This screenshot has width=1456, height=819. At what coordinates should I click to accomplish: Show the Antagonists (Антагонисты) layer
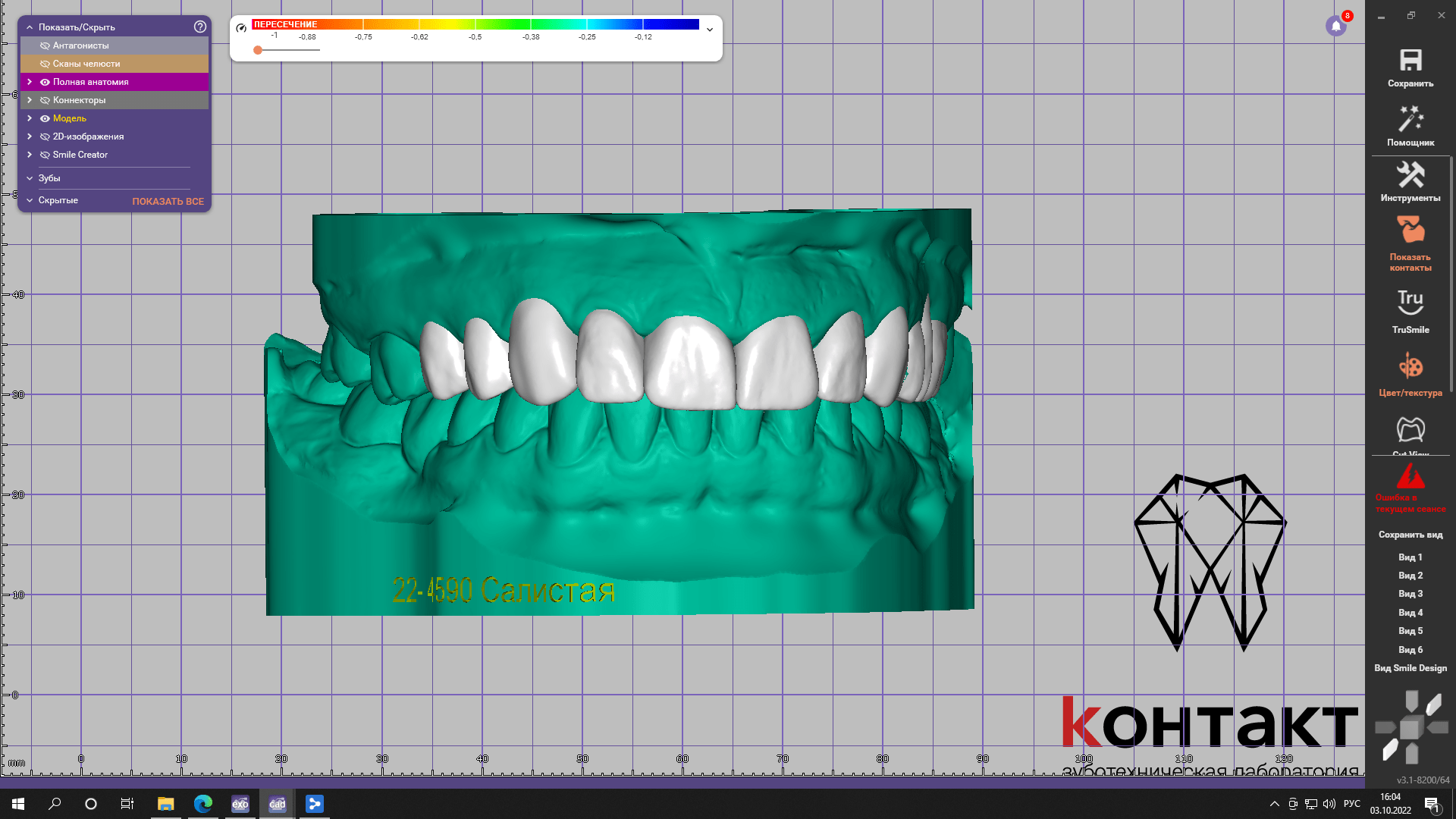45,45
